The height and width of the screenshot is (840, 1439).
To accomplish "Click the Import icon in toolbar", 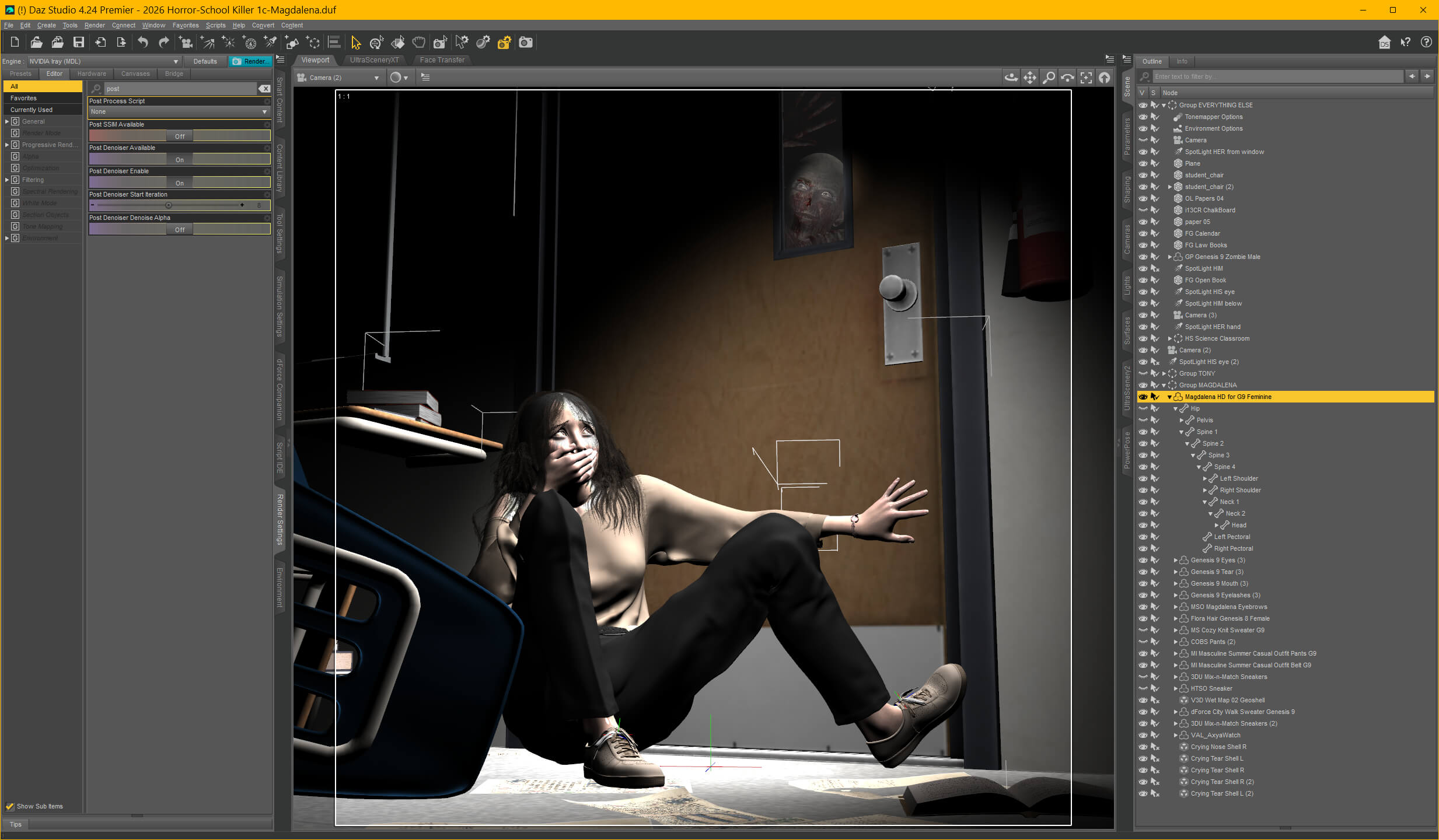I will coord(100,42).
